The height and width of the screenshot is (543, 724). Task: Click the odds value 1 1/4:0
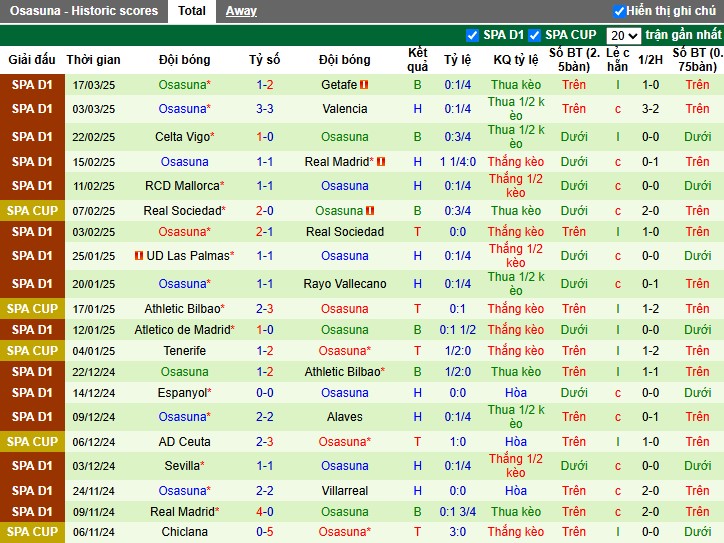[458, 162]
